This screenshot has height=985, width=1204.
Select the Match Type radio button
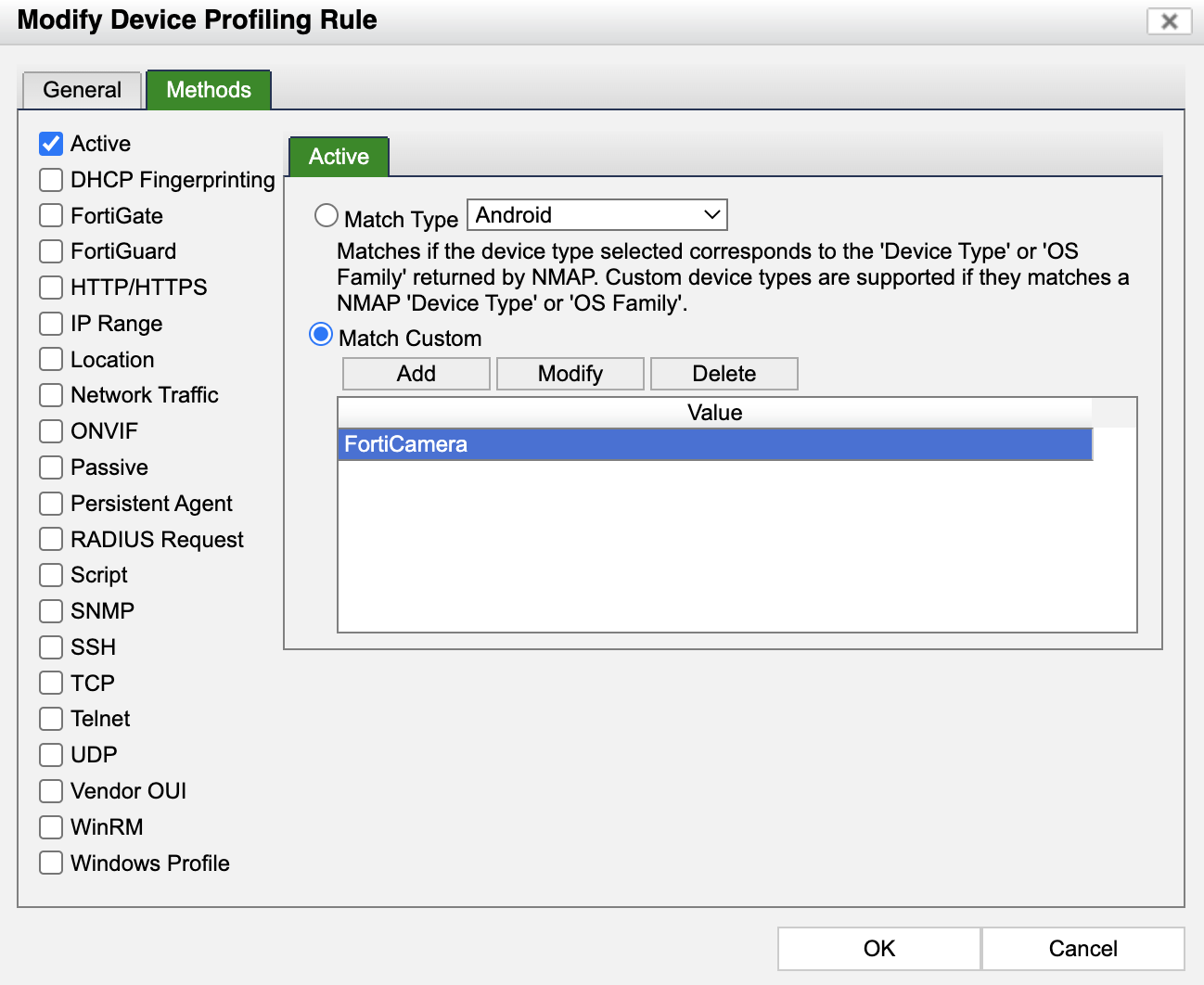[x=327, y=216]
